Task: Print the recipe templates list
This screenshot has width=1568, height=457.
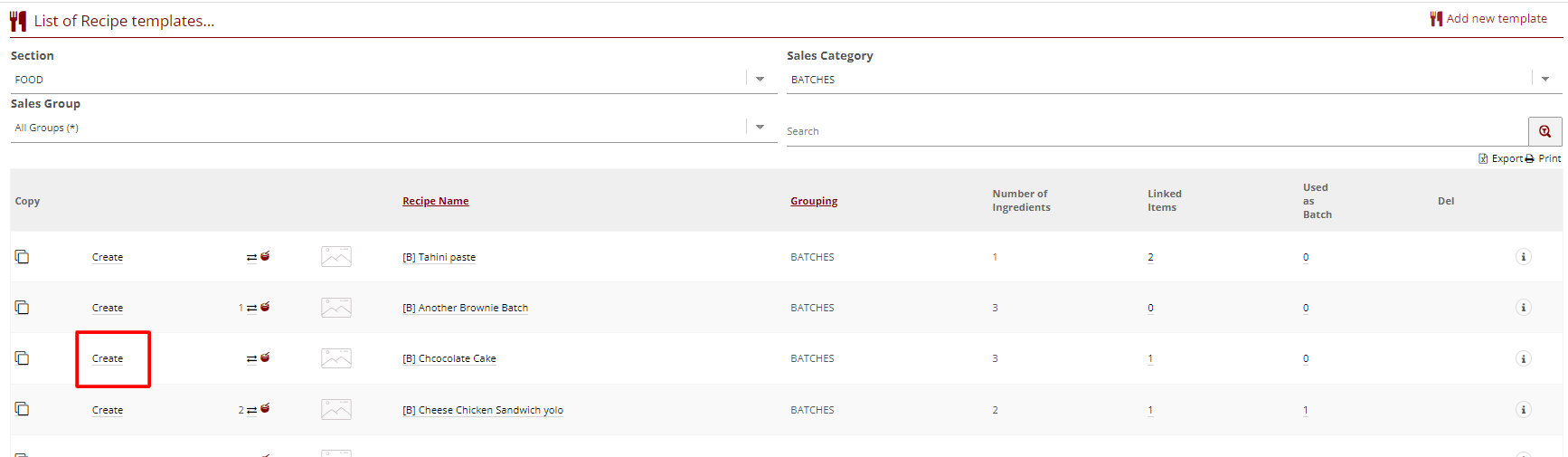Action: 1544,158
